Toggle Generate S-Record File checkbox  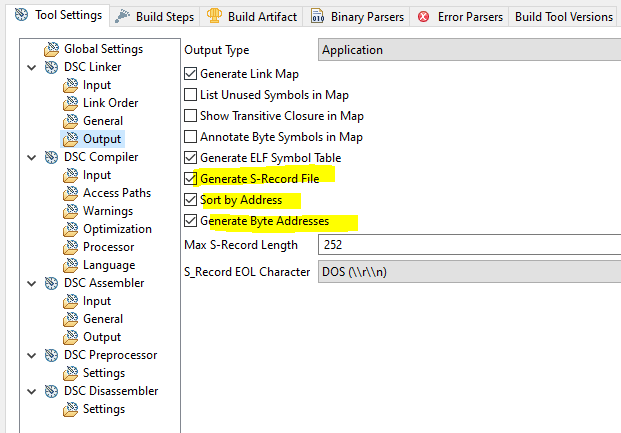coord(191,179)
